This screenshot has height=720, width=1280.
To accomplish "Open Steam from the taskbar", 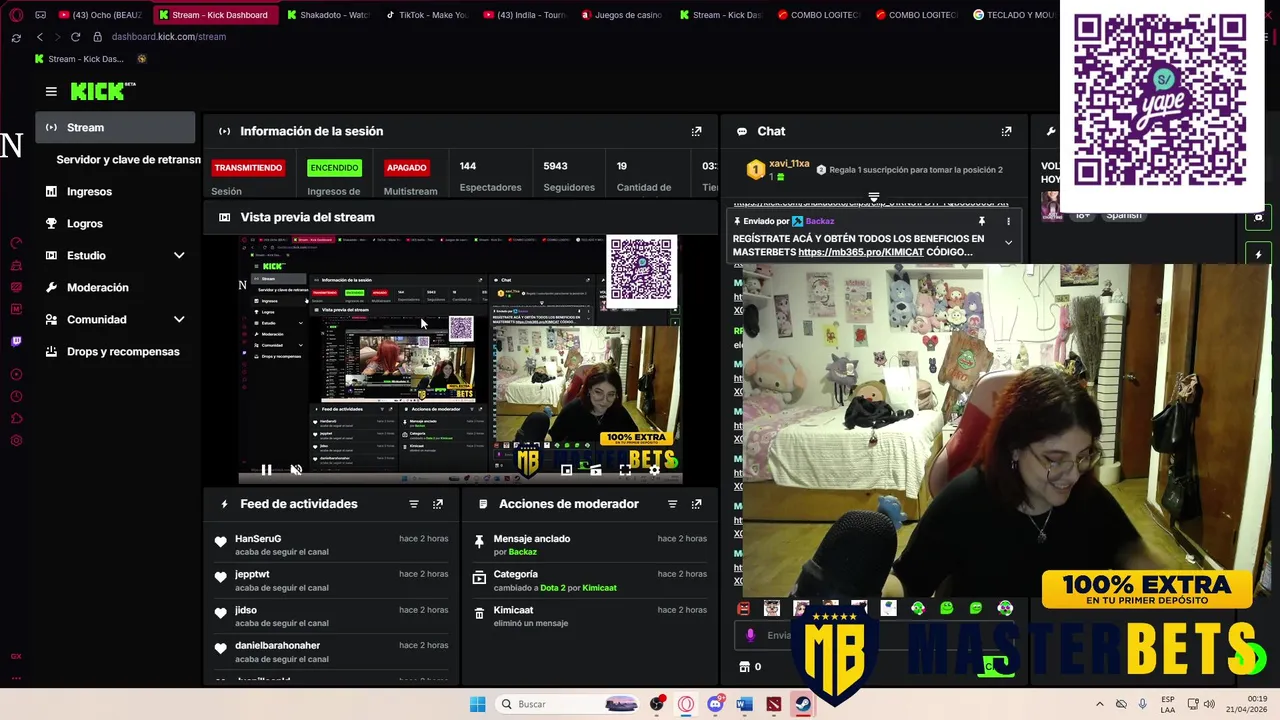I will coord(803,704).
